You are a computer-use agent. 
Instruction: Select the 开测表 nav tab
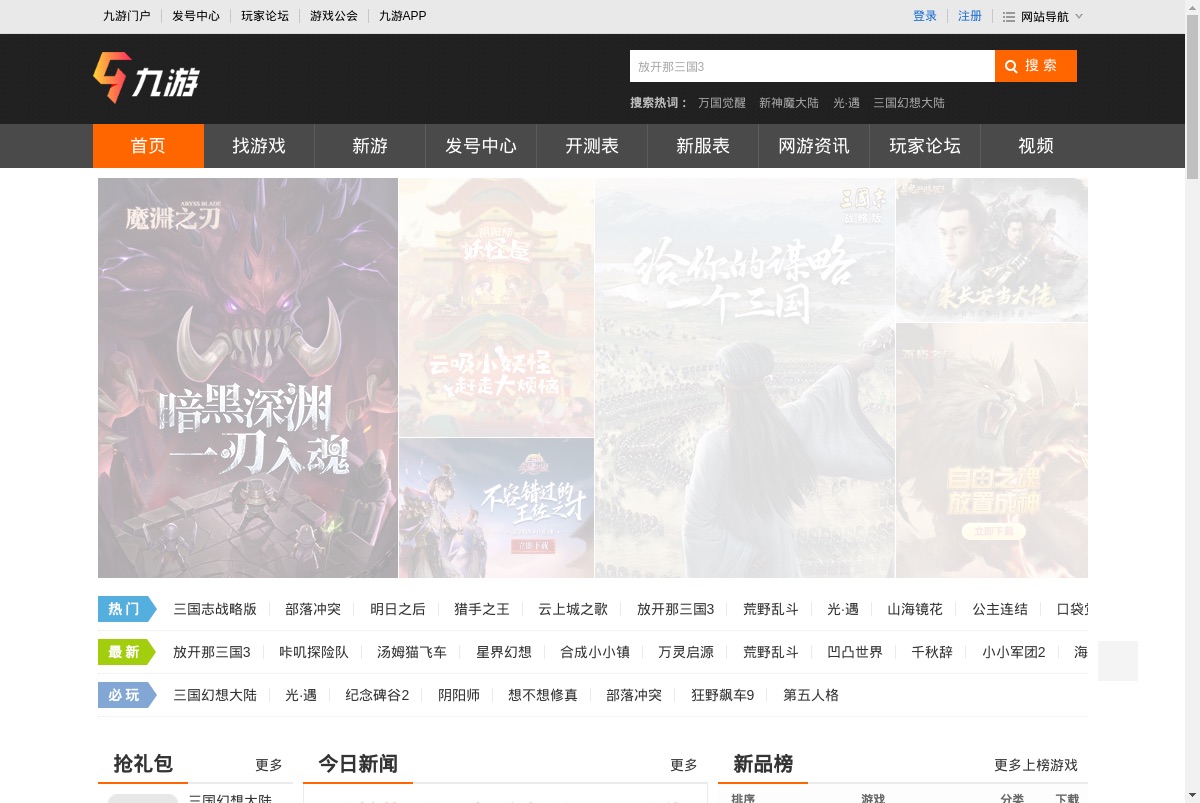click(592, 146)
